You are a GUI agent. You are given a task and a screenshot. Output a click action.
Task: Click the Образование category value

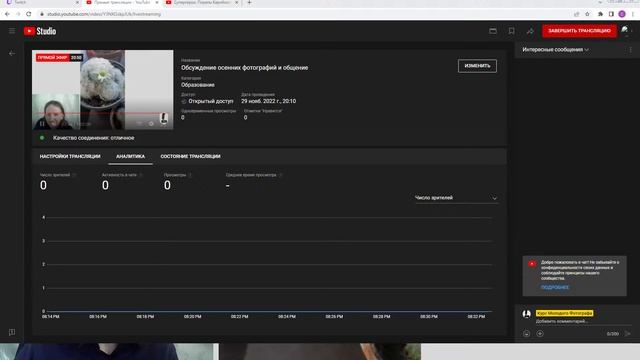point(198,85)
